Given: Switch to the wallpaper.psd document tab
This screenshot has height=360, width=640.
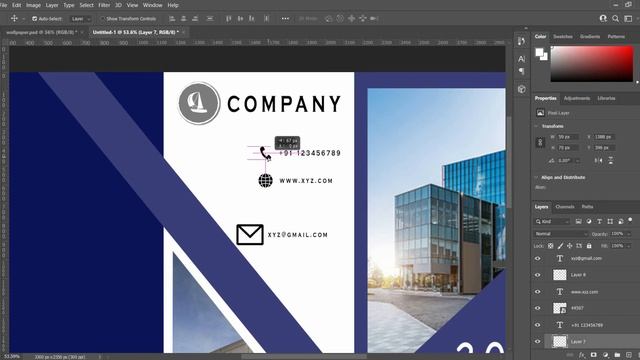Looking at the screenshot, I should pos(41,32).
